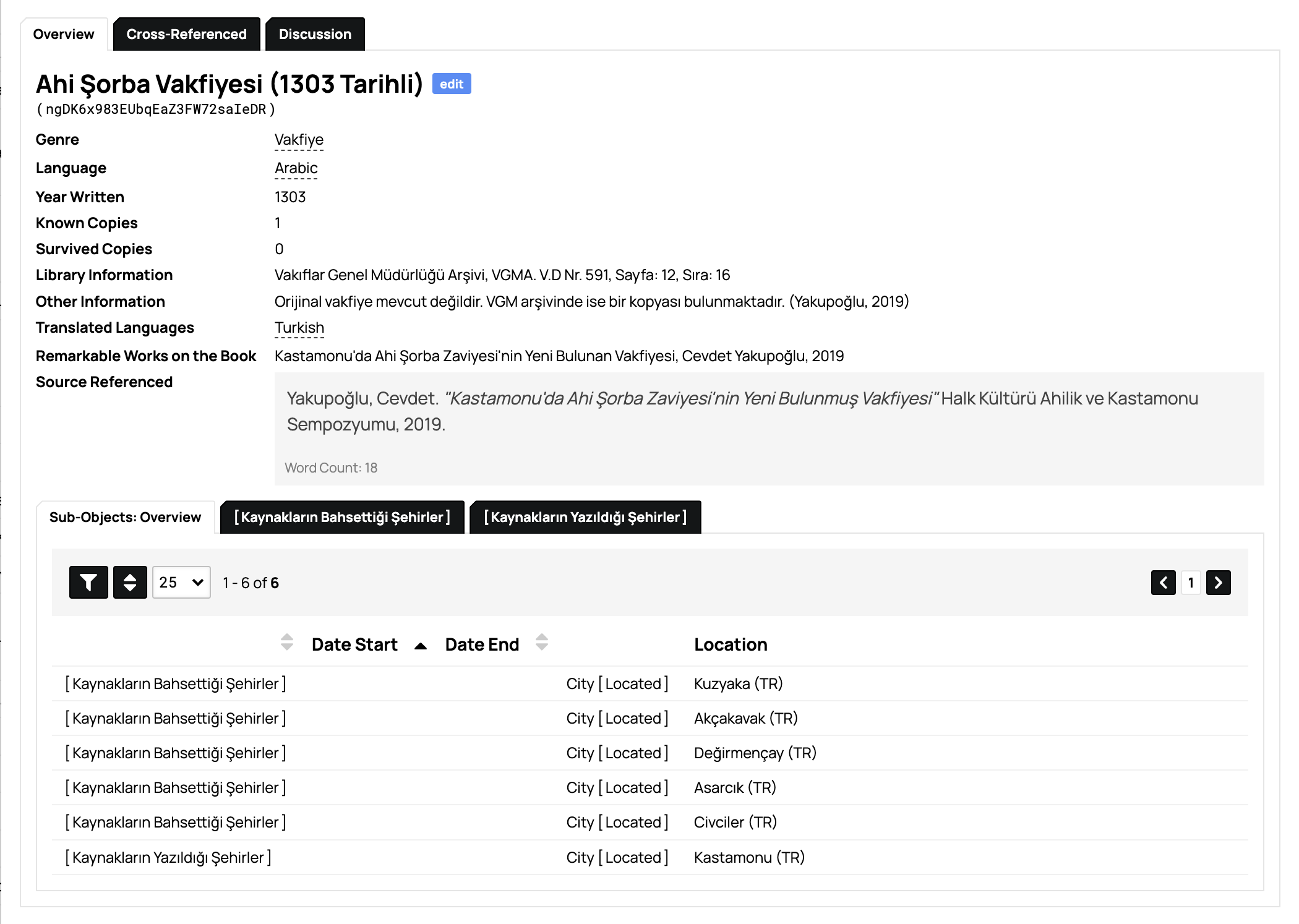This screenshot has height=924, width=1299.
Task: Go to the previous results page
Action: (1163, 582)
